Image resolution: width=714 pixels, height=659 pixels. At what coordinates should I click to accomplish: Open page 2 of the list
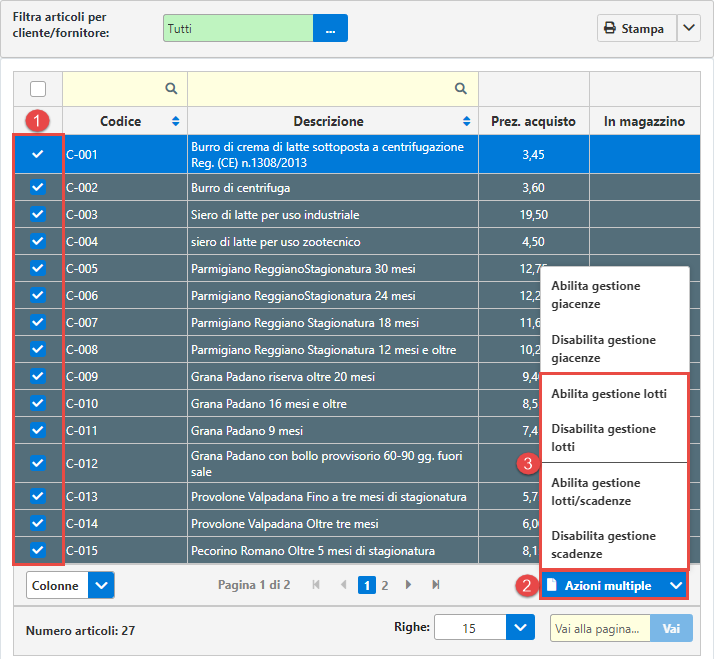click(385, 585)
